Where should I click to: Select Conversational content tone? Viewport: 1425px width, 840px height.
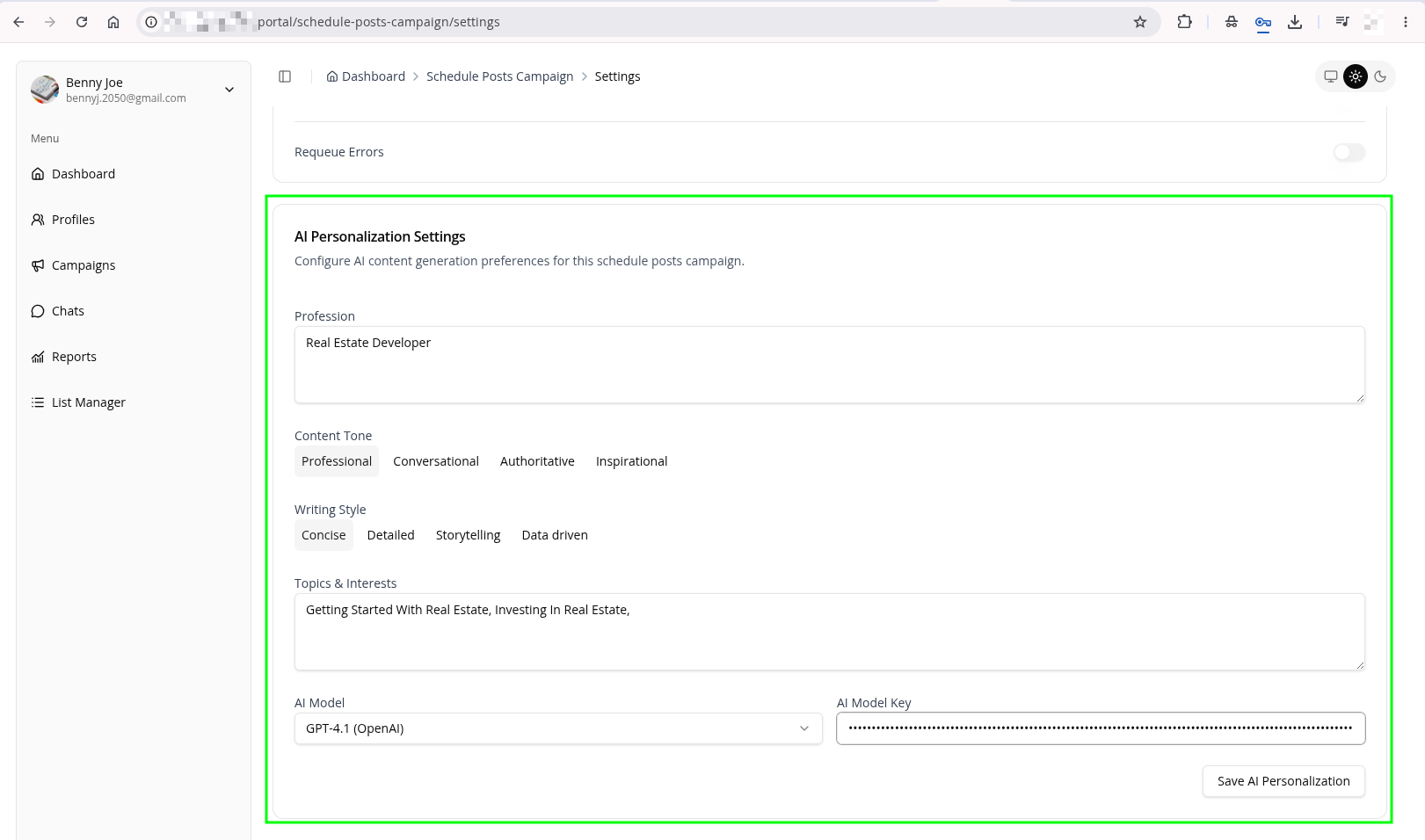436,461
